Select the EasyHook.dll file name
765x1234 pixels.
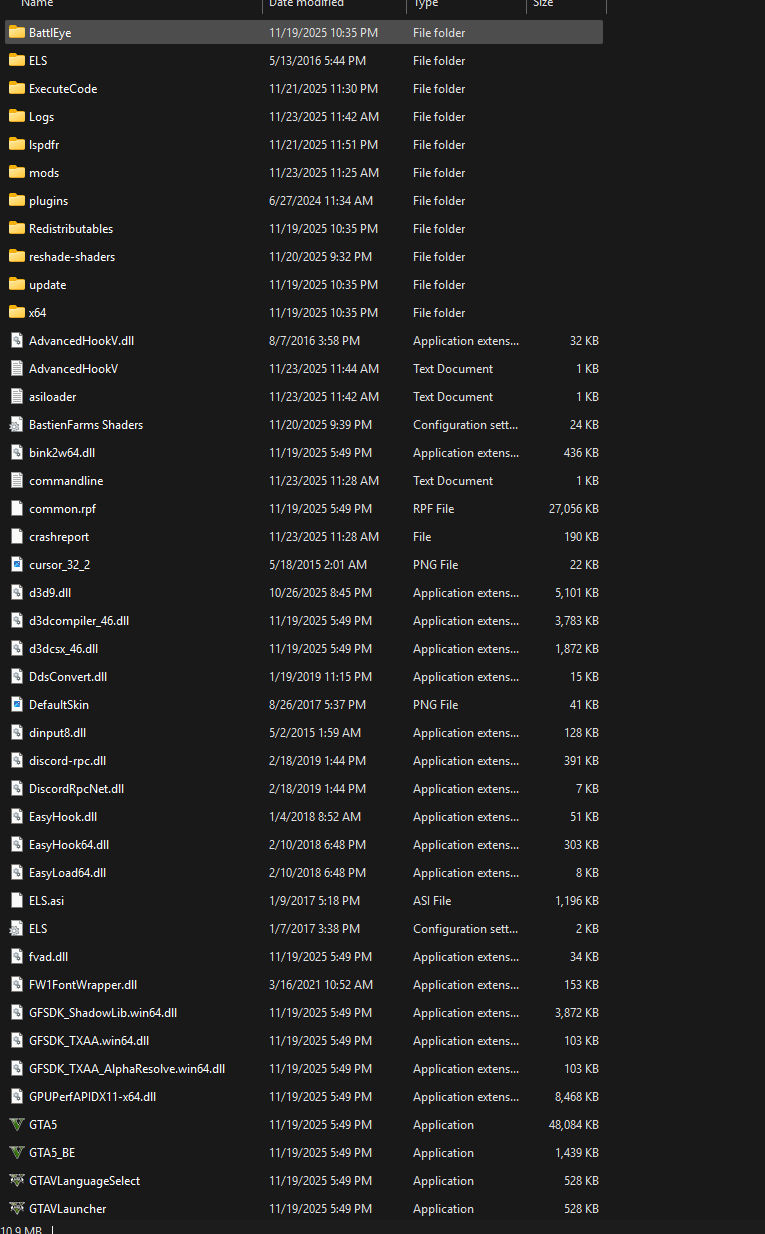point(63,817)
